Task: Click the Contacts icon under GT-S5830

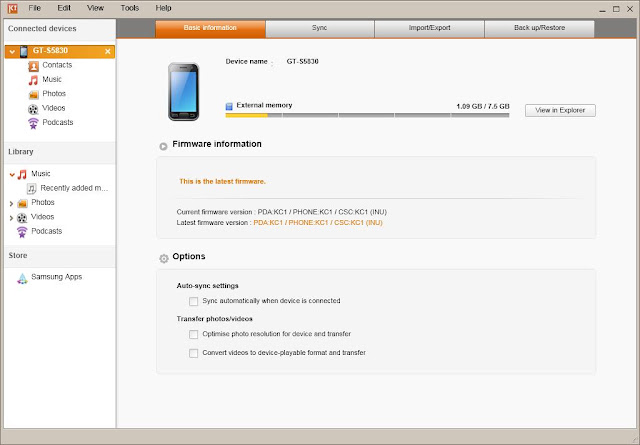Action: coord(33,66)
